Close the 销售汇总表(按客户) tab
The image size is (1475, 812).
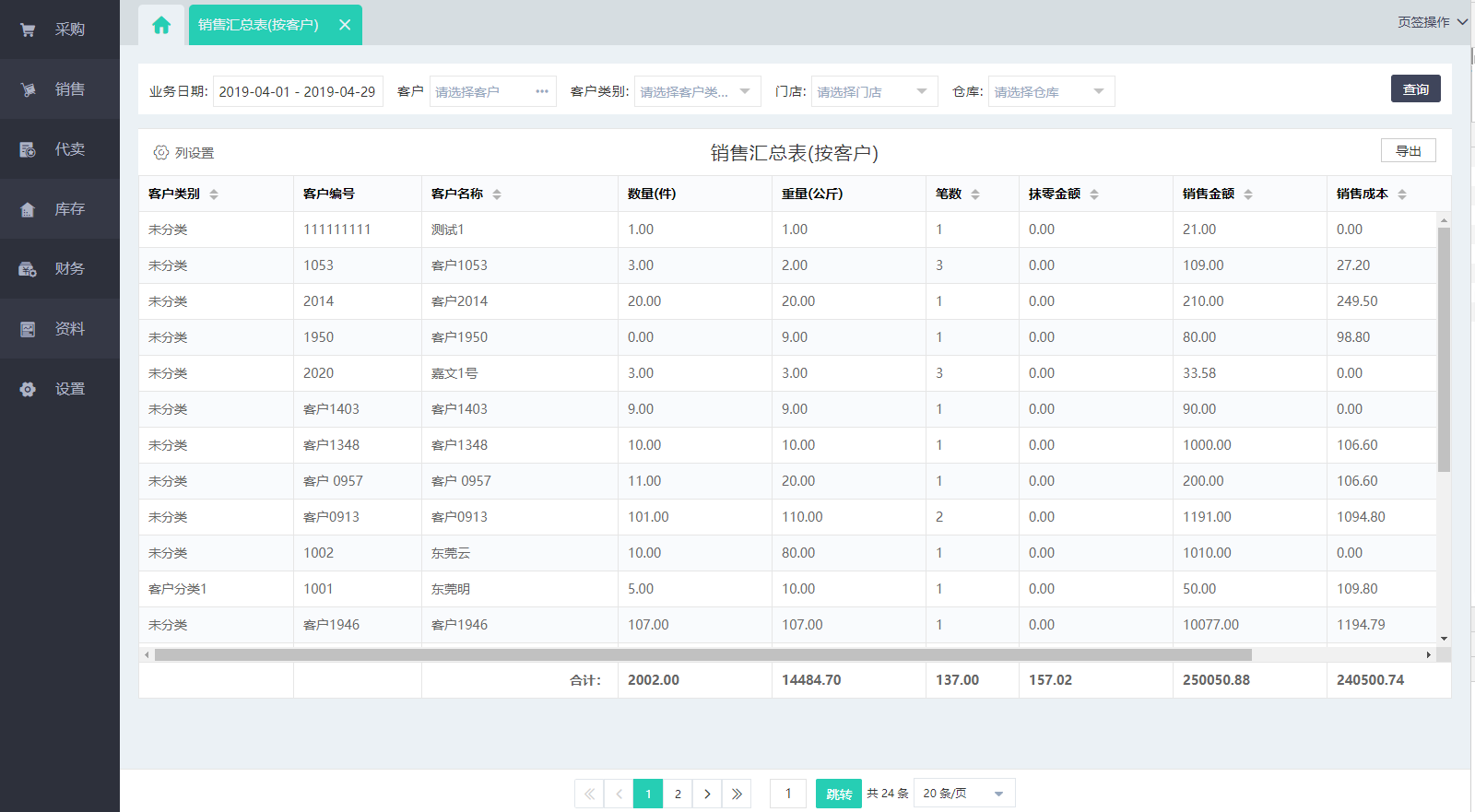pyautogui.click(x=345, y=25)
